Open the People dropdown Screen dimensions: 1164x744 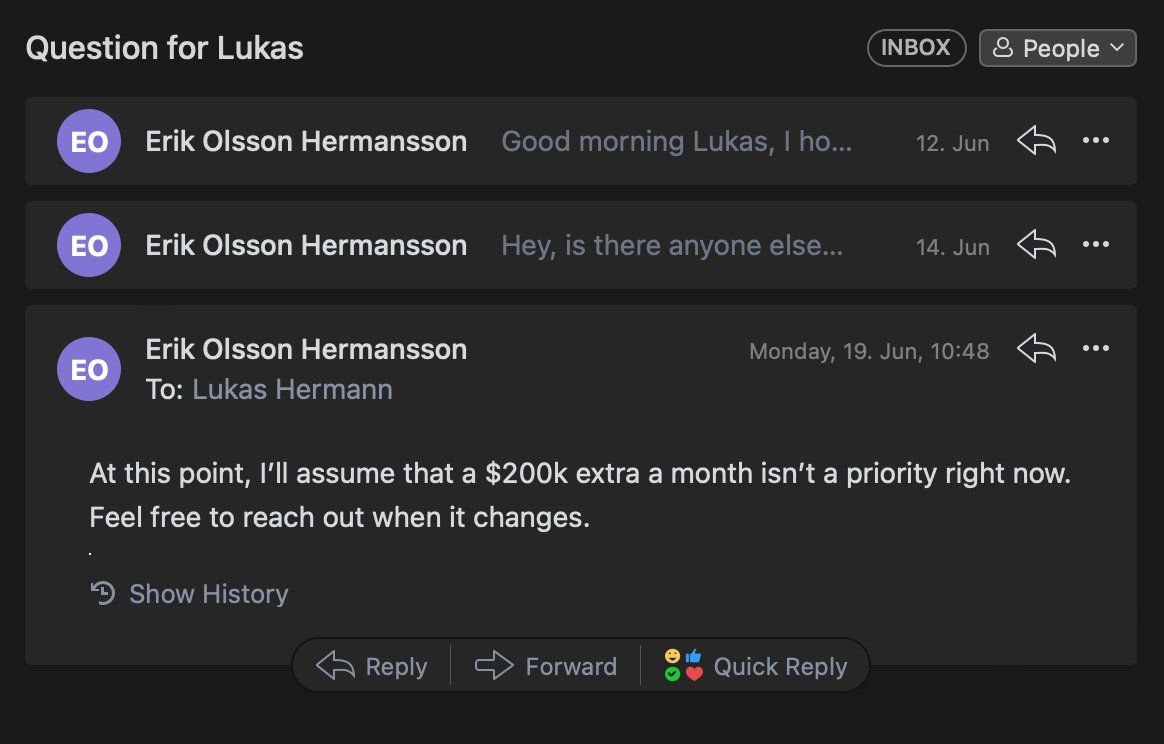click(x=1058, y=48)
